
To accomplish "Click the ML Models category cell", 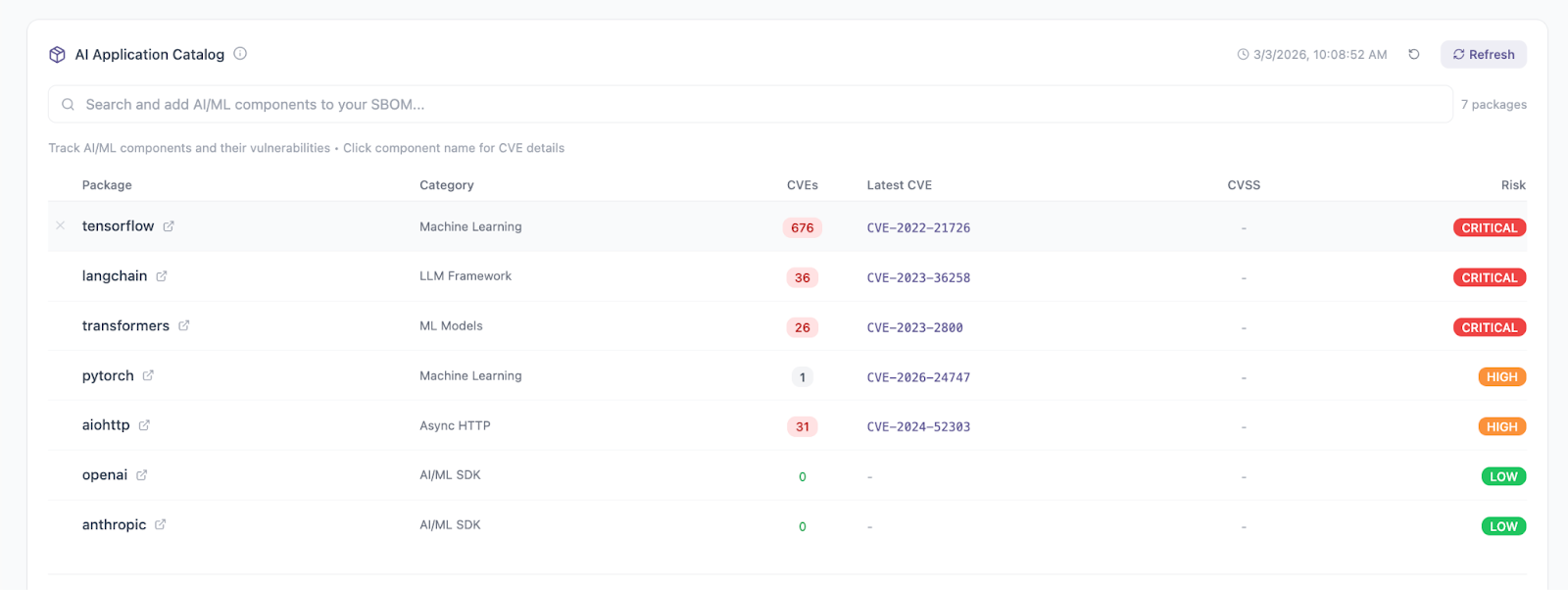I will click(451, 326).
